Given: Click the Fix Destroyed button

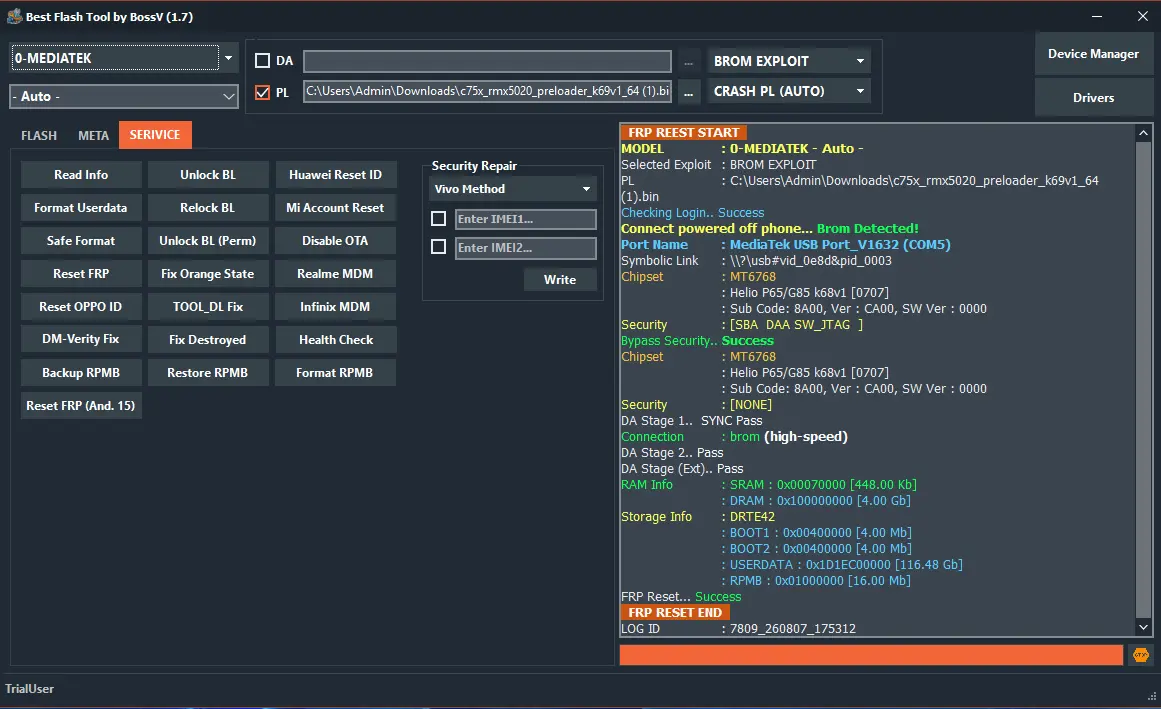Looking at the screenshot, I should (x=208, y=340).
